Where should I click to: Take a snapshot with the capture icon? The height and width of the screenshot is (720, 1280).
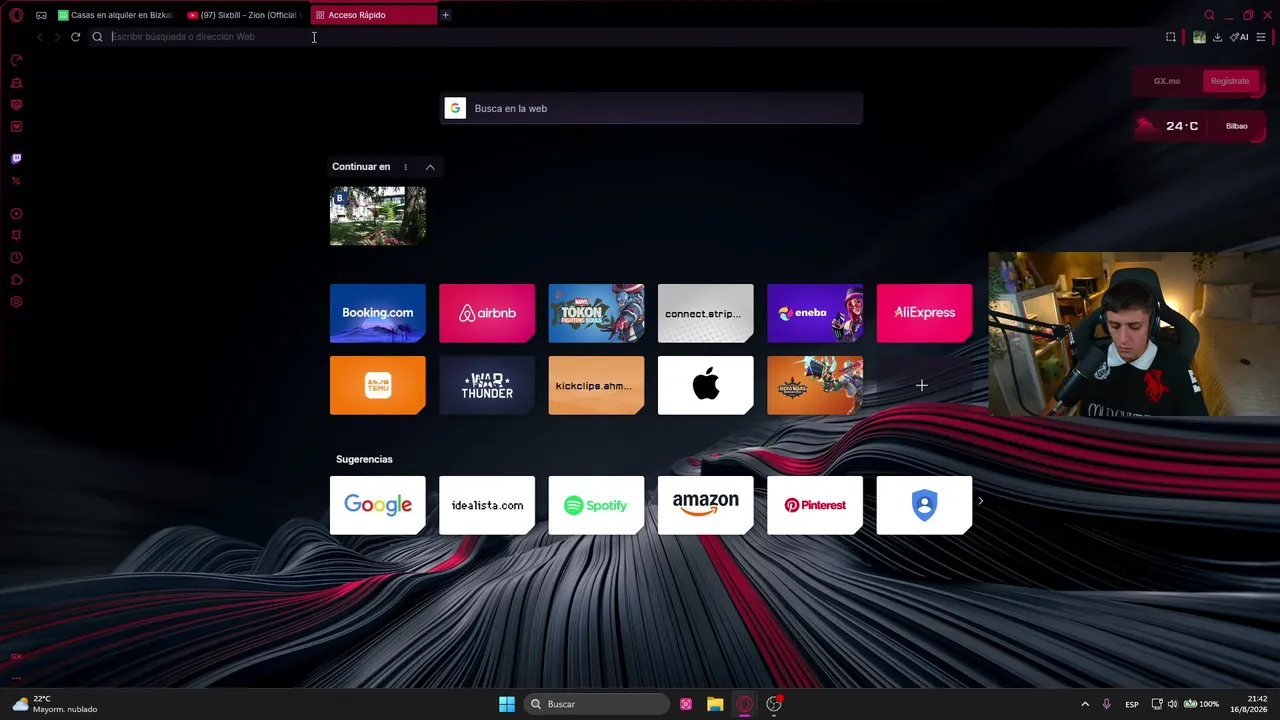coord(1171,37)
